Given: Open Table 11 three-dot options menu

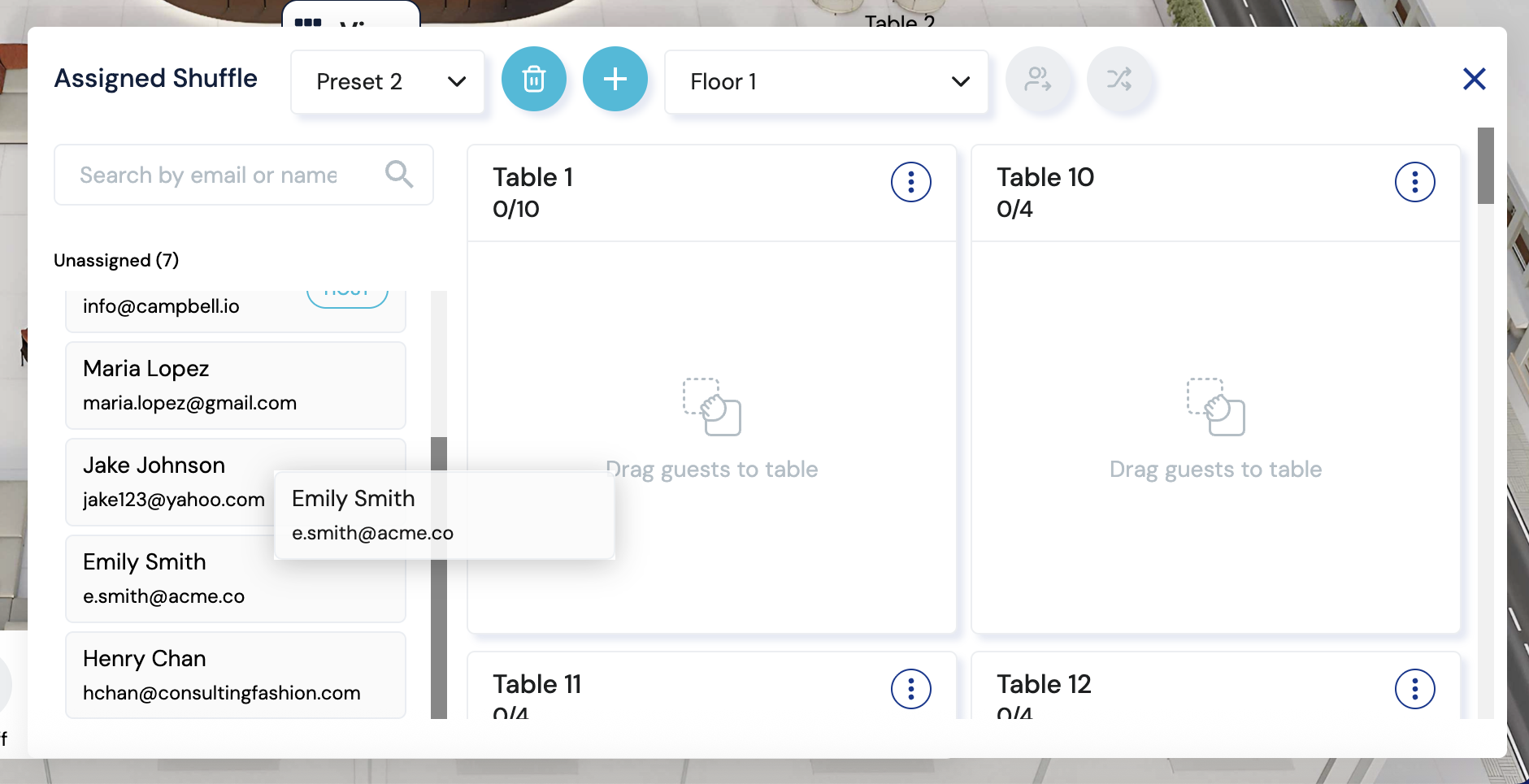Looking at the screenshot, I should [910, 689].
